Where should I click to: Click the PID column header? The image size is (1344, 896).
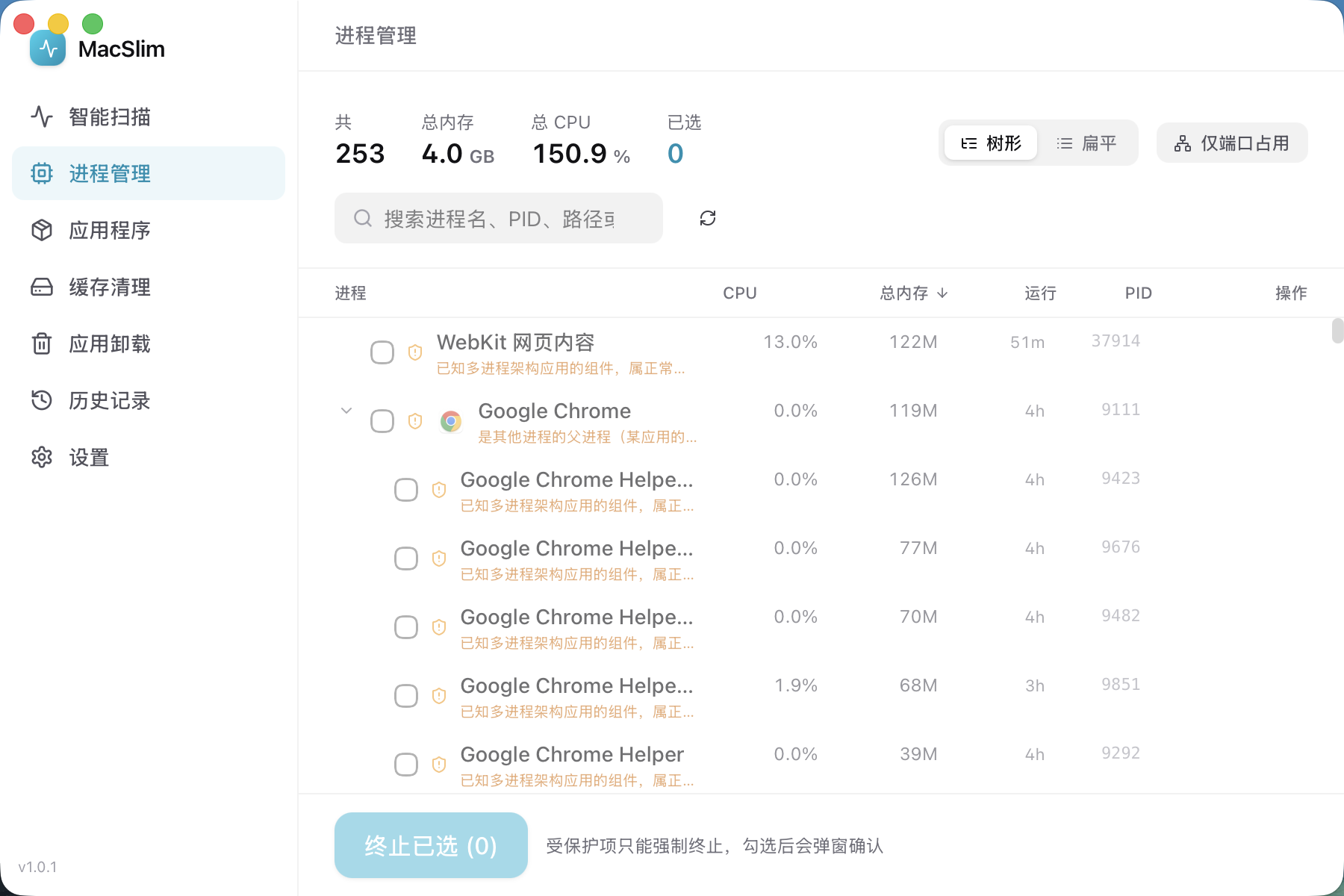(1139, 293)
